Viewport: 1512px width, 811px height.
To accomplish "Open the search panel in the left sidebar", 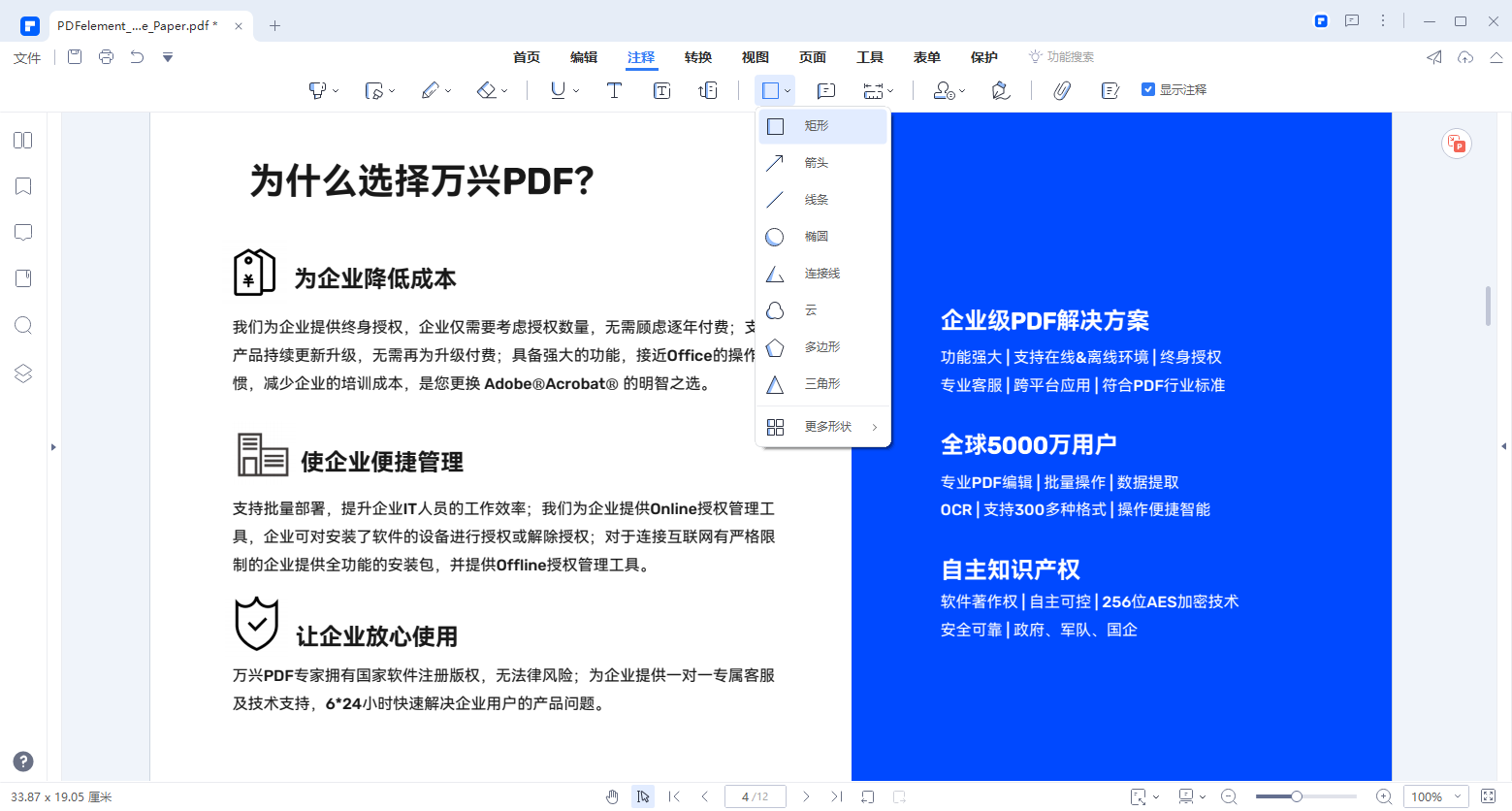I will 21,325.
